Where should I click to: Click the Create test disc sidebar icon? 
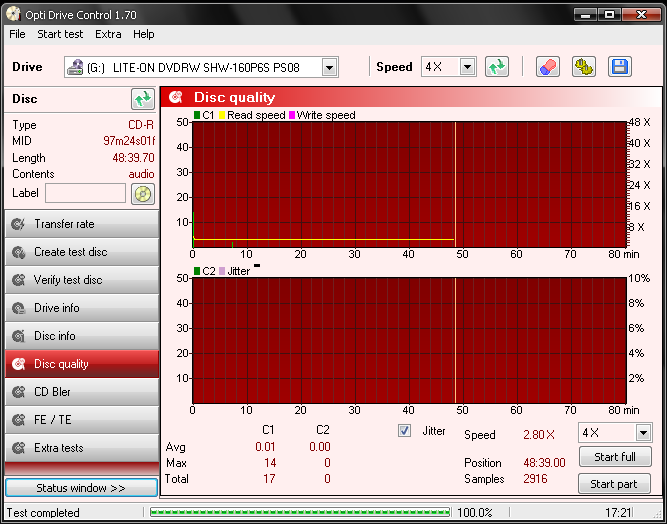[18, 252]
